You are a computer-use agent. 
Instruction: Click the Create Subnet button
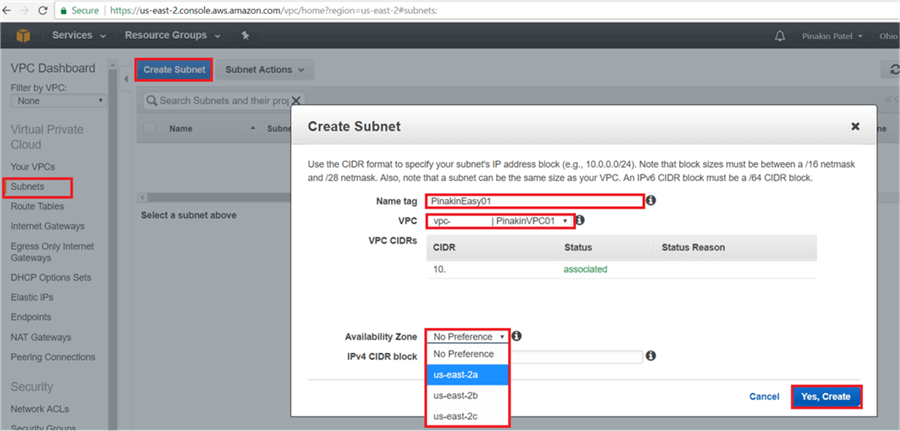tap(174, 69)
